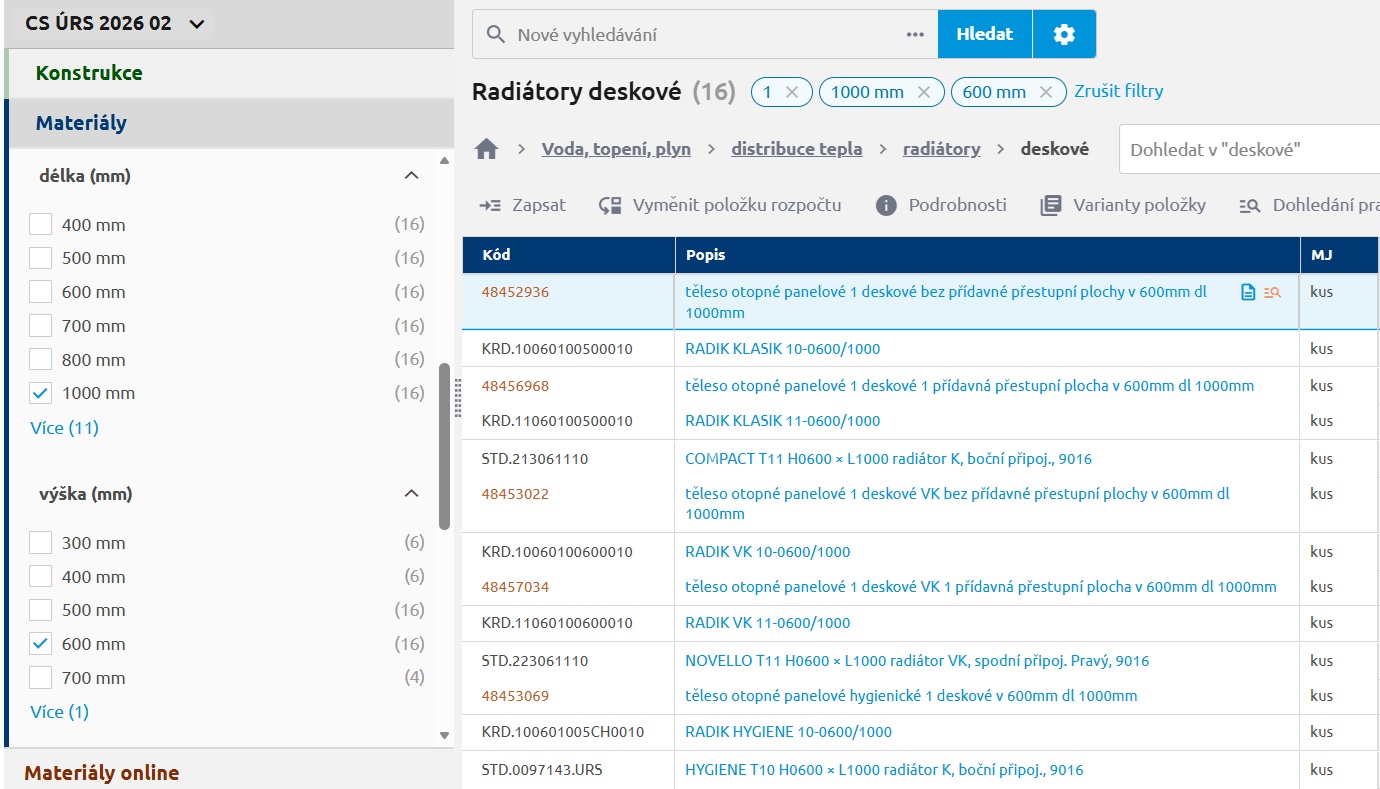The image size is (1380, 789).
Task: Click the panel splitter grip handle
Action: (x=458, y=397)
